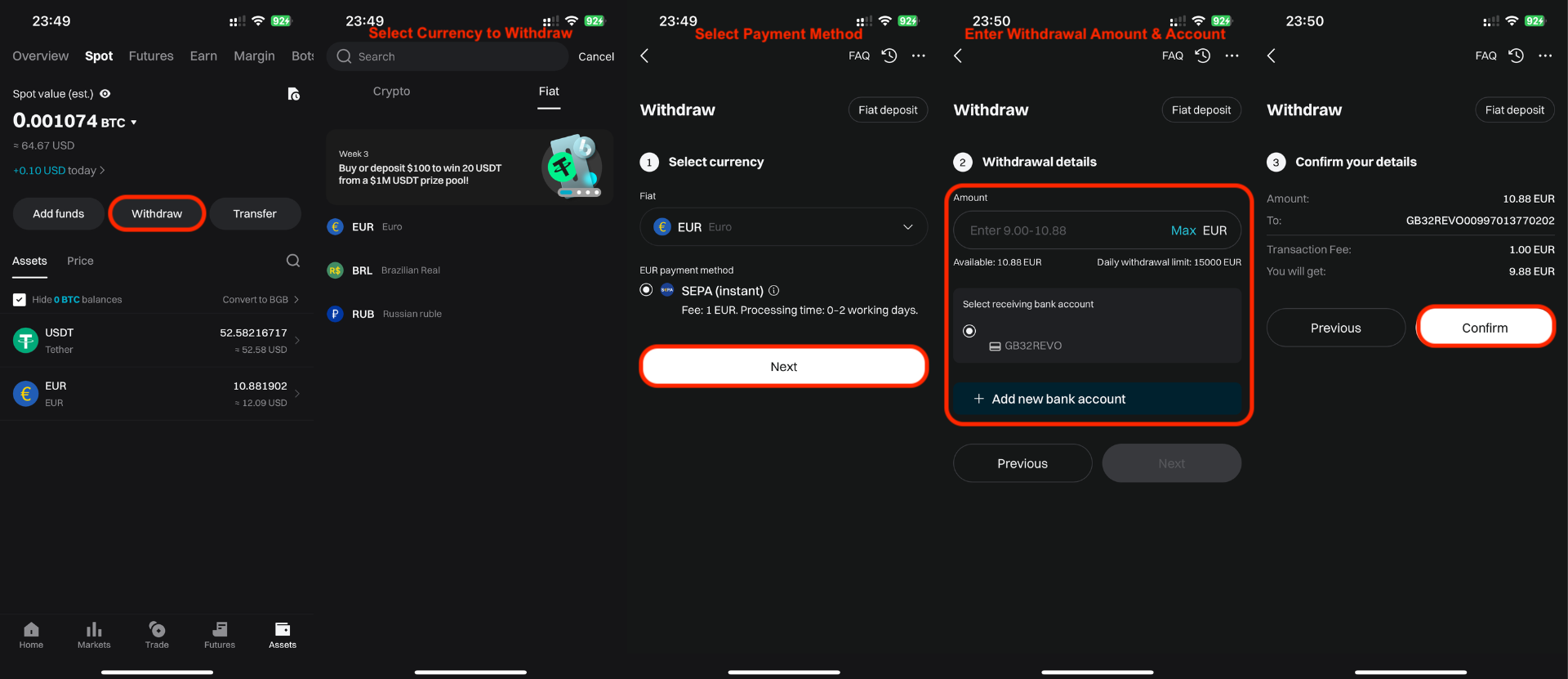Open Trade in bottom navigation
The height and width of the screenshot is (679, 1568).
tap(157, 635)
